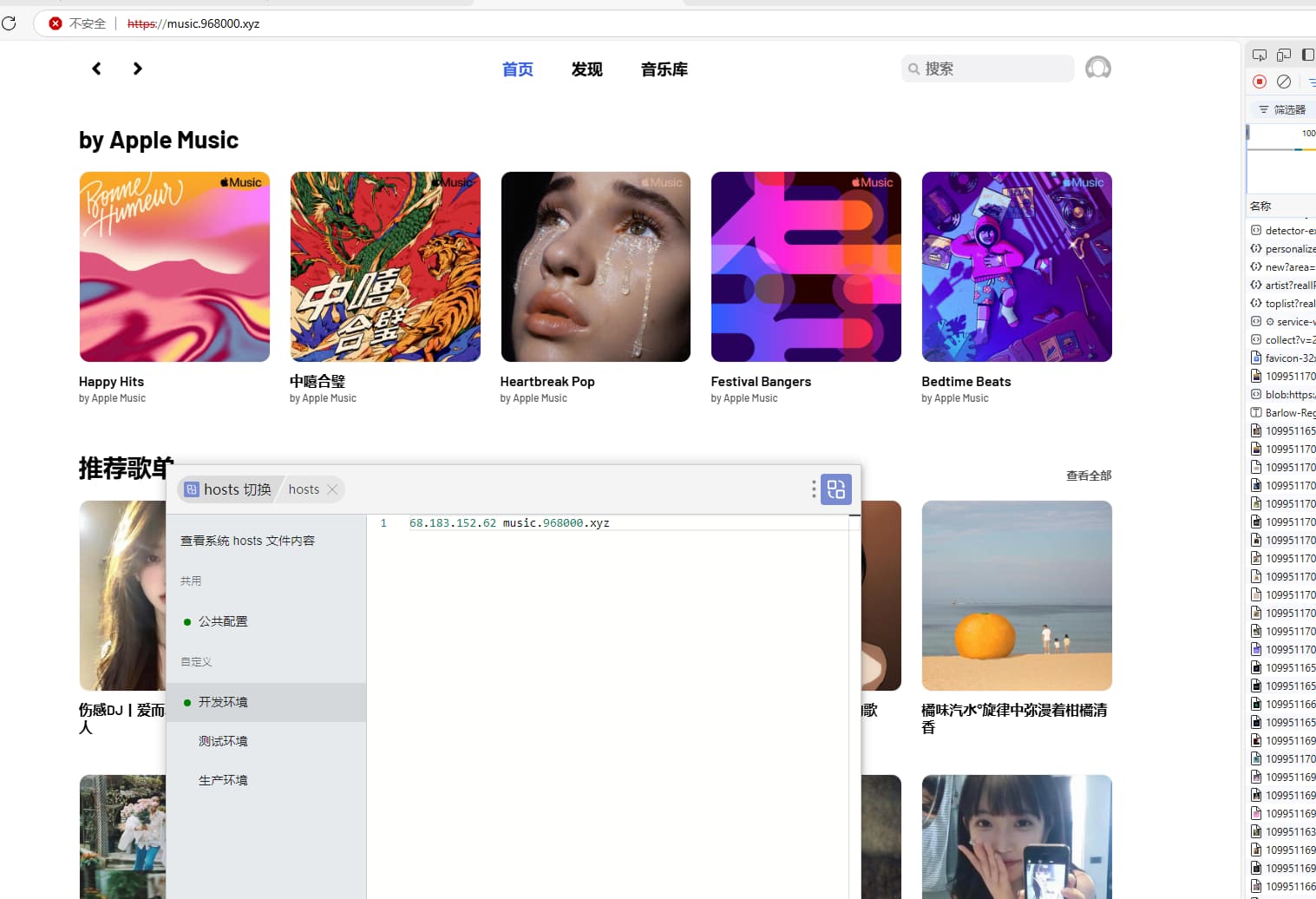Open the orange-on-beach playlist cover
Image resolution: width=1316 pixels, height=899 pixels.
[1017, 595]
